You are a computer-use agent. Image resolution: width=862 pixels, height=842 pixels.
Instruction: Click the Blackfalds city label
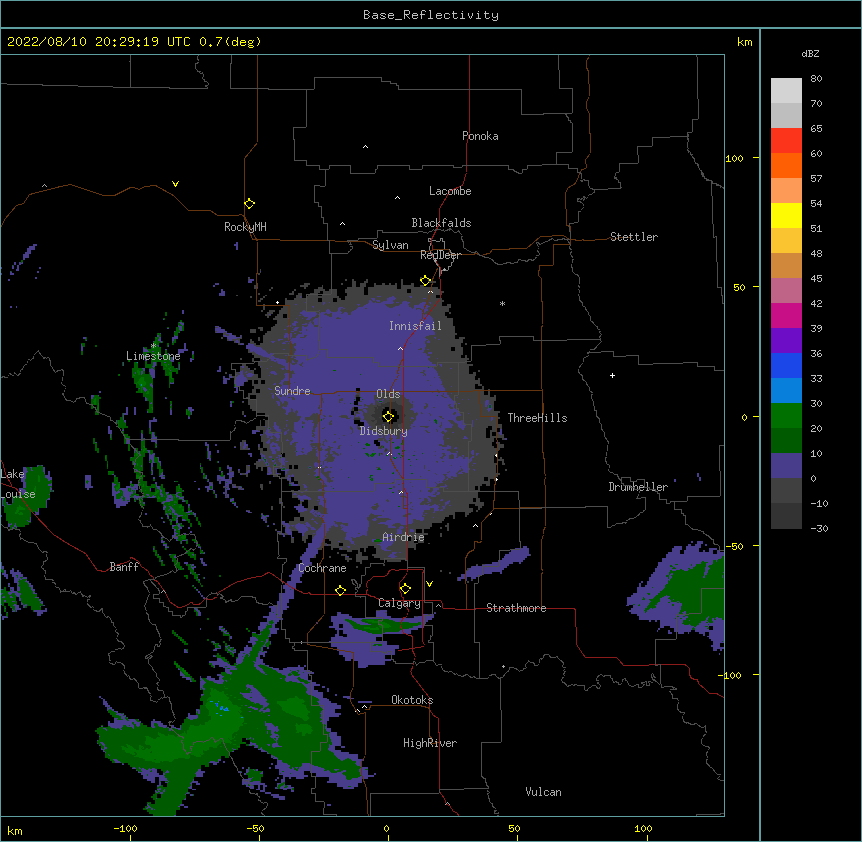pyautogui.click(x=441, y=223)
